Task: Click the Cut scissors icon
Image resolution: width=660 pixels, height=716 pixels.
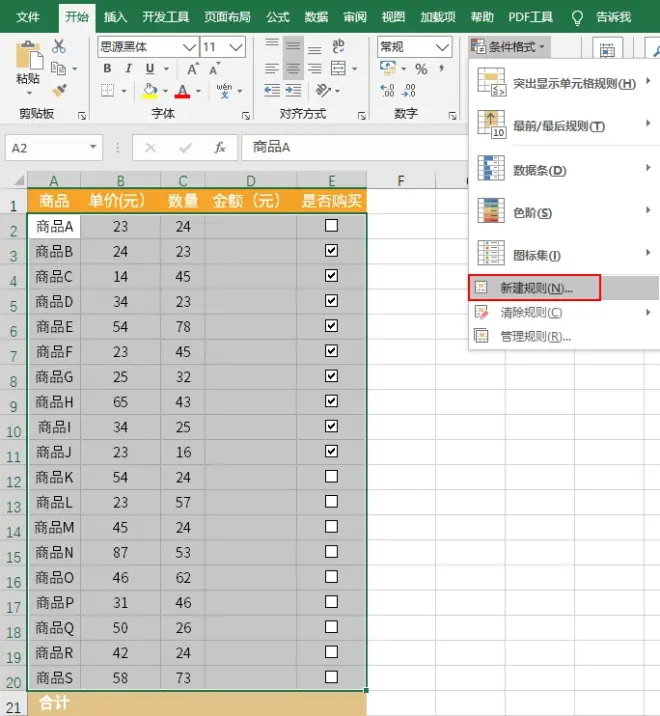Action: pyautogui.click(x=58, y=46)
